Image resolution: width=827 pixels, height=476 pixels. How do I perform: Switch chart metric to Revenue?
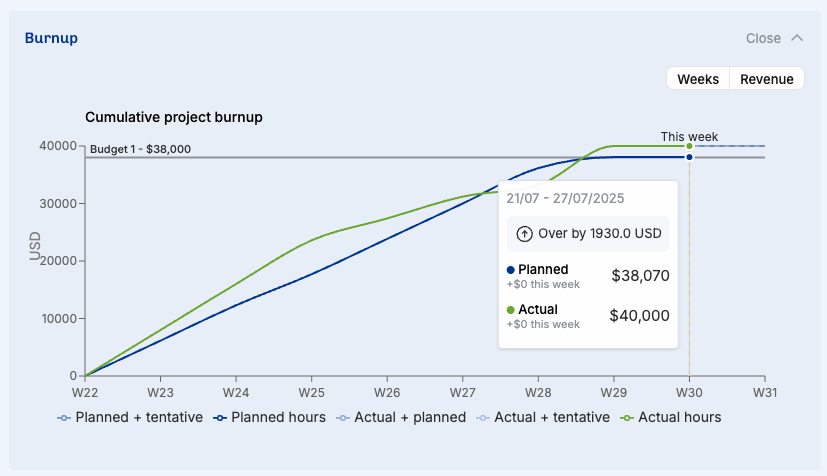(x=767, y=79)
